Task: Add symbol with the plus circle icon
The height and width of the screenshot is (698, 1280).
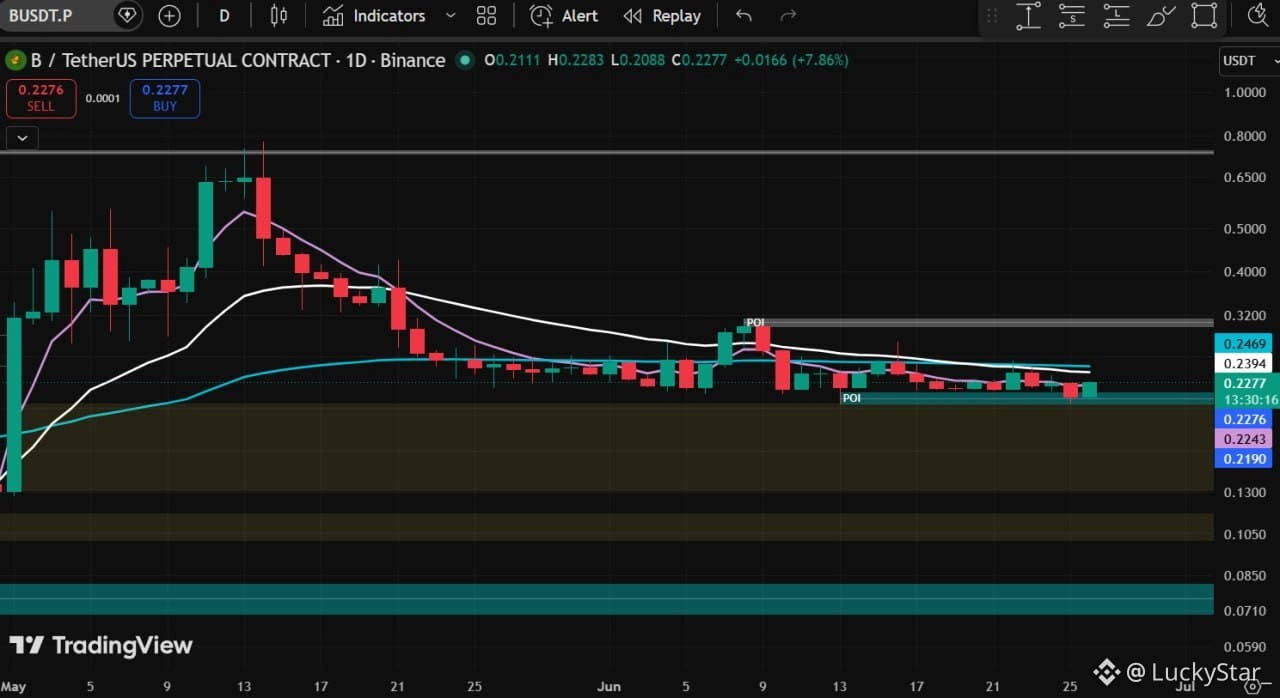Action: click(170, 15)
